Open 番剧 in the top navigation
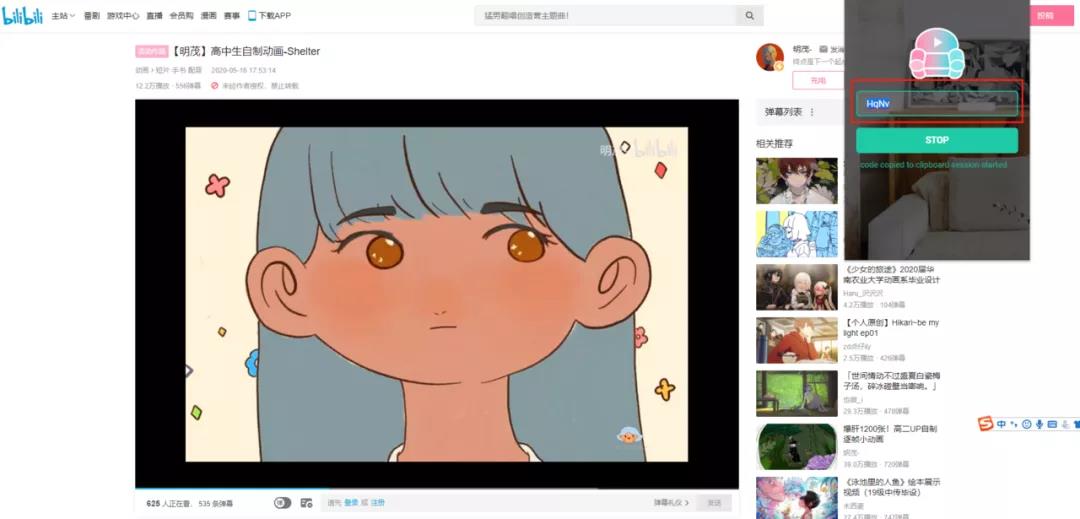Viewport: 1080px width, 519px height. pos(92,15)
